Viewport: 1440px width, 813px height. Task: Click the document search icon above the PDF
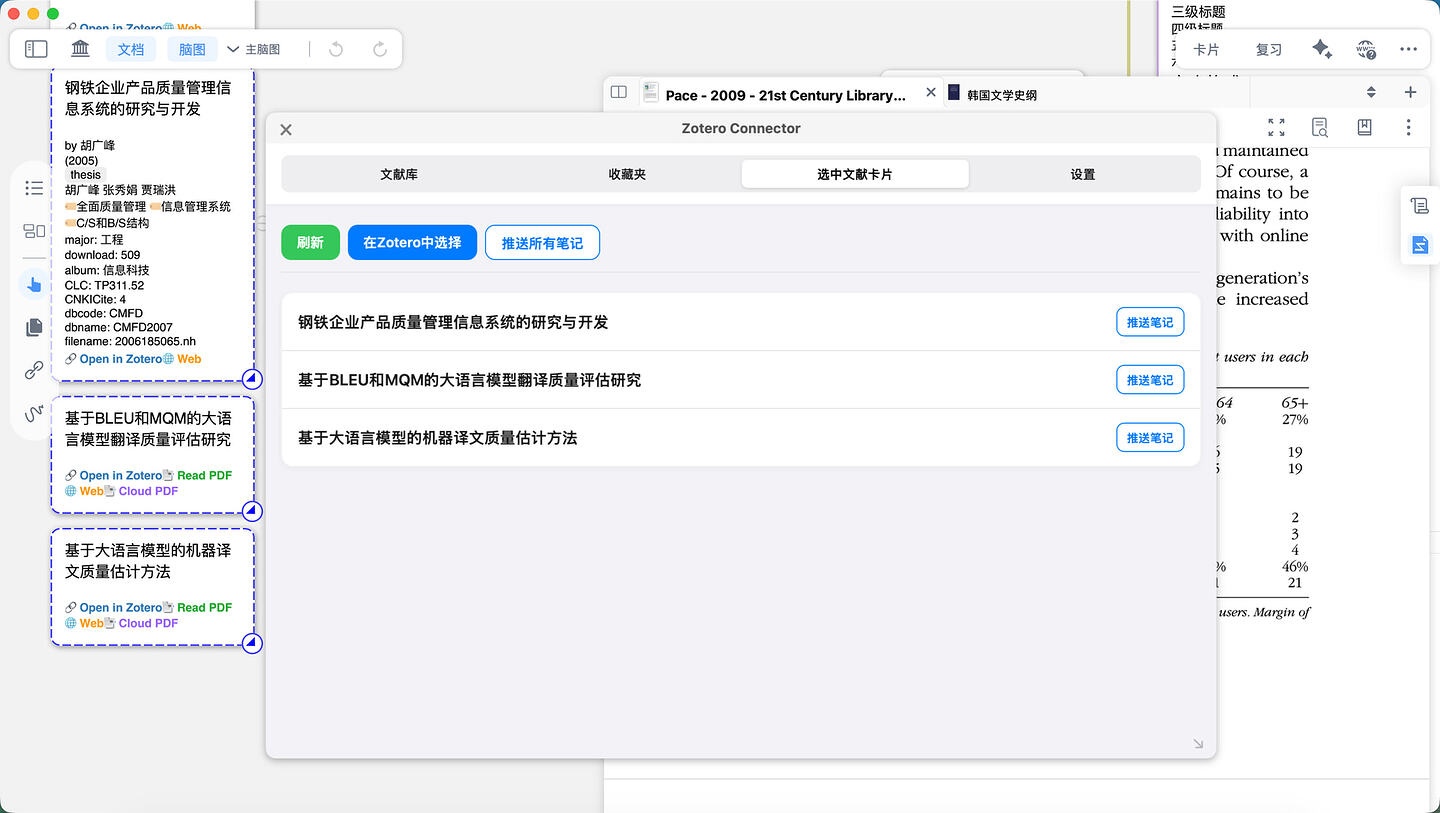(1320, 127)
